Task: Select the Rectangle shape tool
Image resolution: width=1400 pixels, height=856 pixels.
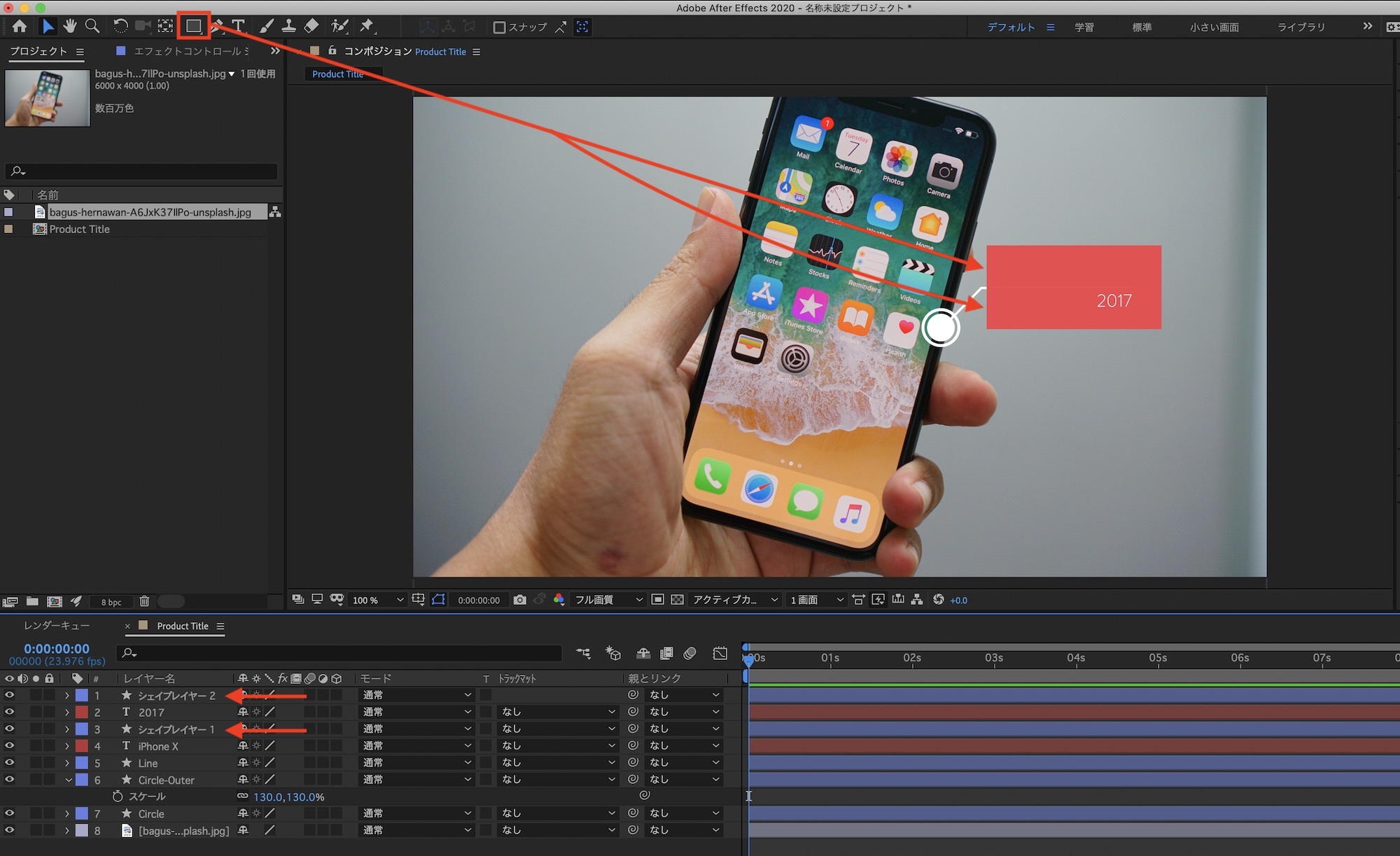Action: coord(193,27)
